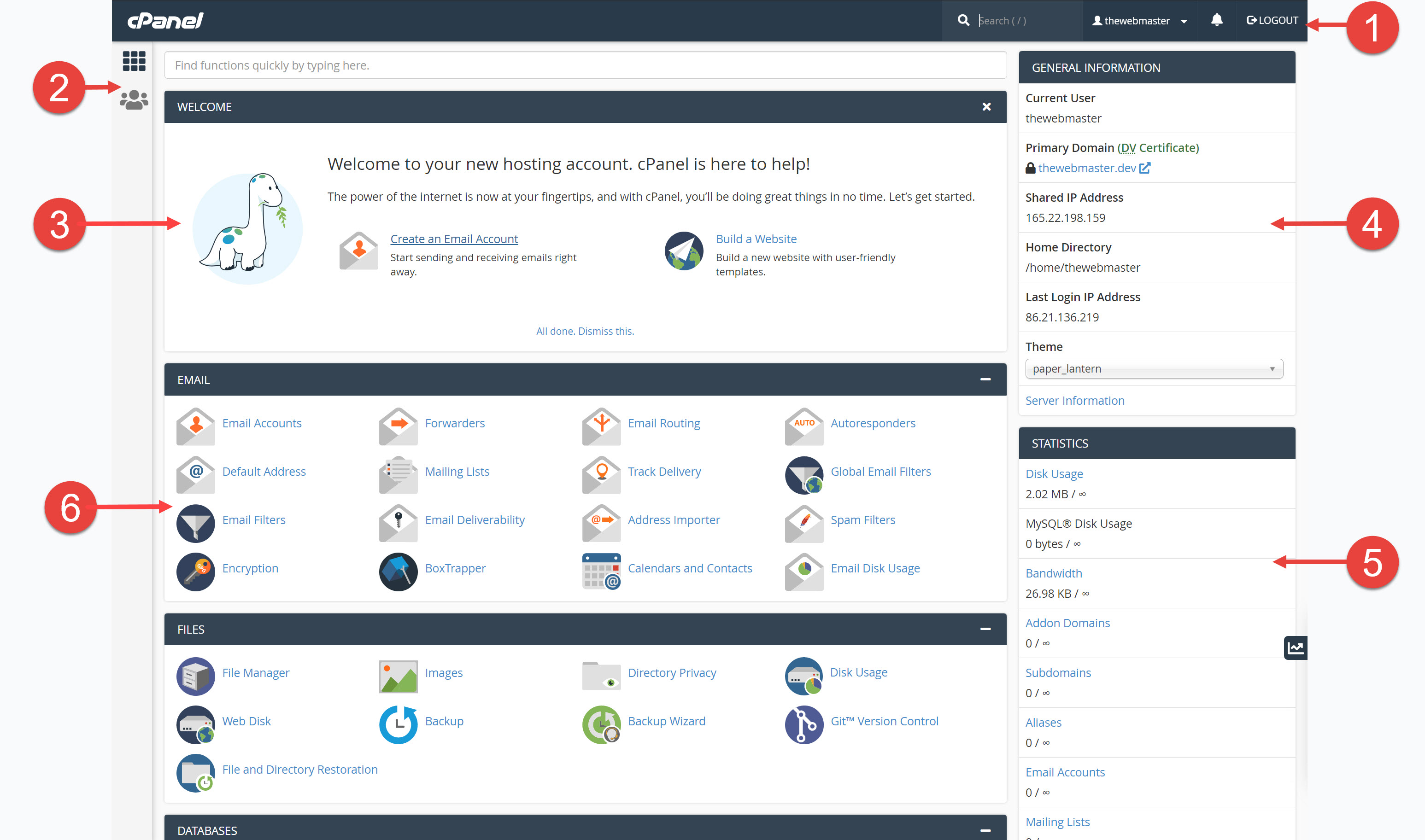Open Theme selector showing paper_lantern
1425x840 pixels.
[1153, 368]
